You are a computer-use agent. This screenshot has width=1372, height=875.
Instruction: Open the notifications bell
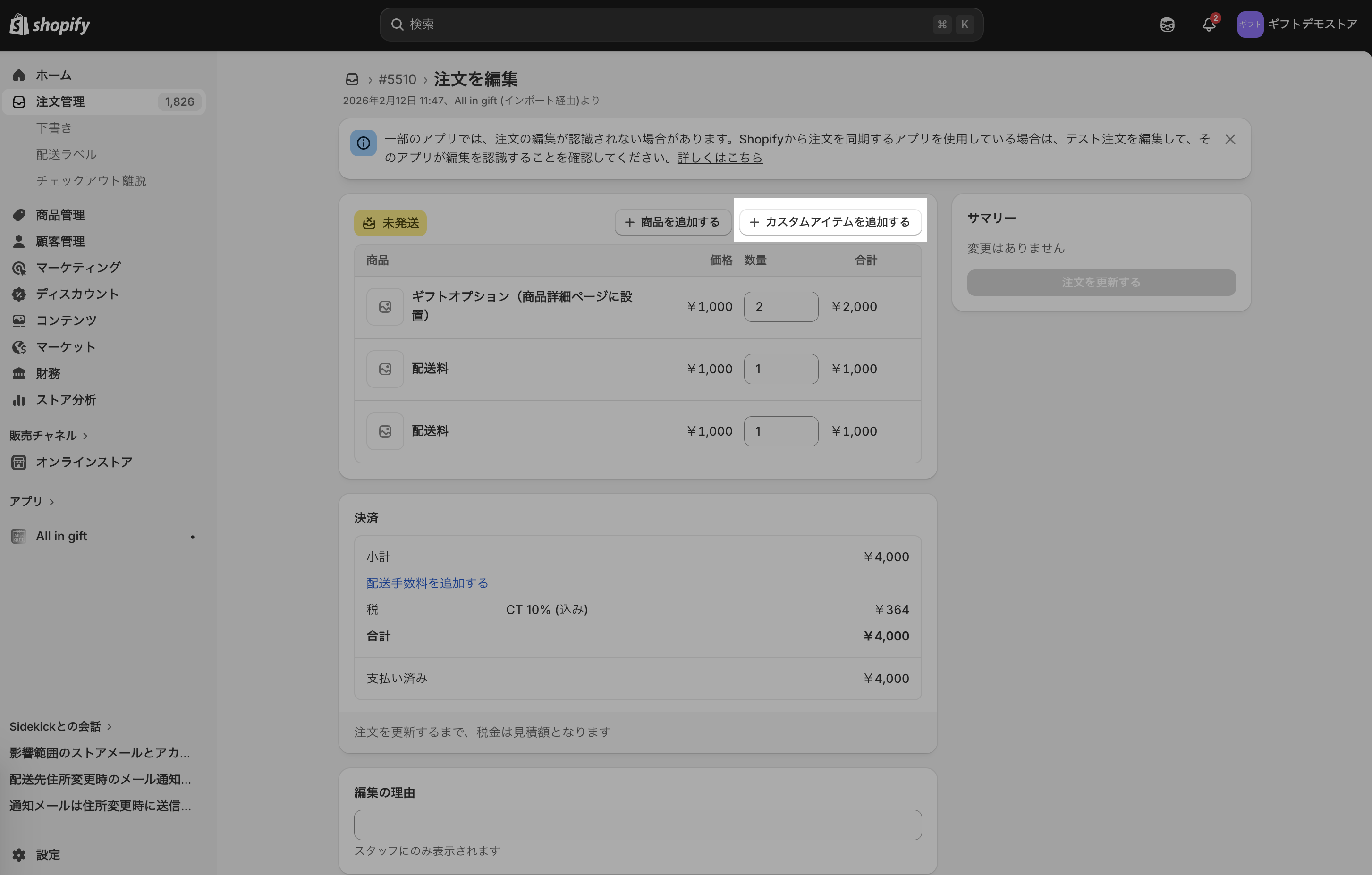1209,25
